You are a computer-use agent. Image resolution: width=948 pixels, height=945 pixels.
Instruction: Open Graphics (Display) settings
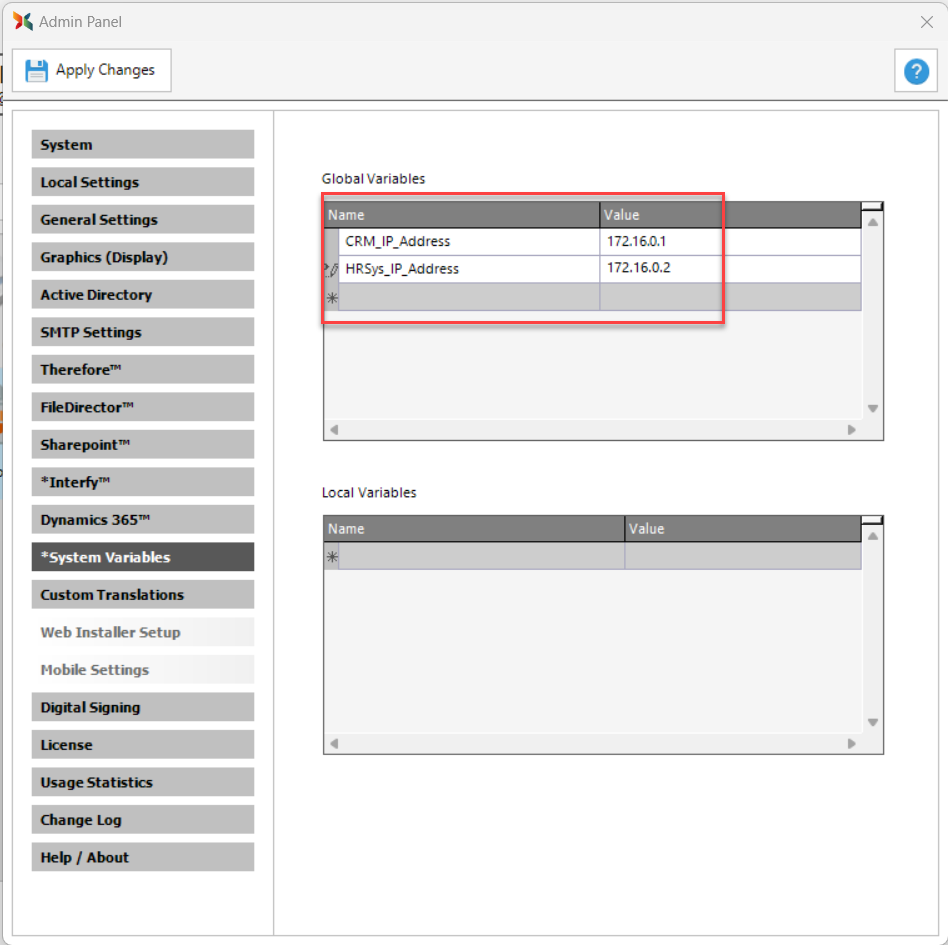pos(142,257)
